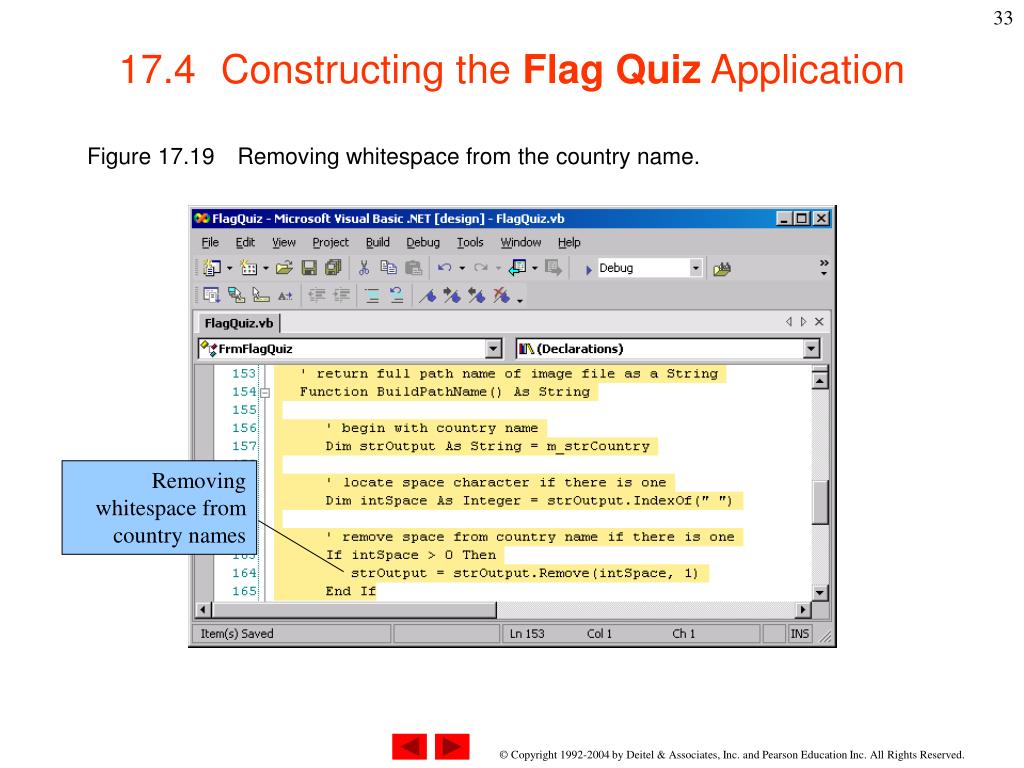Open the View menu
Image resolution: width=1024 pixels, height=768 pixels.
coord(283,242)
